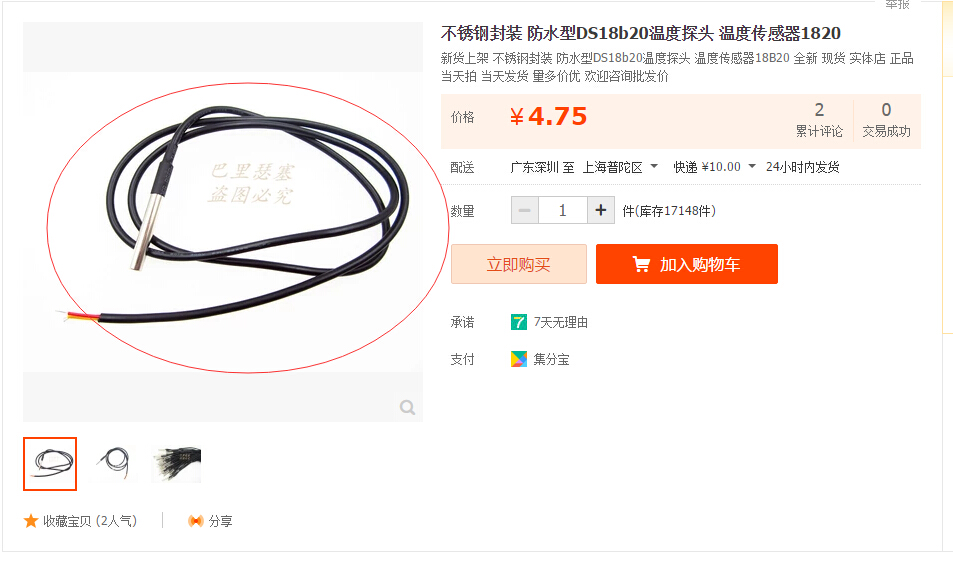Click the 集分宝 payment icon
The height and width of the screenshot is (562, 953).
pos(518,359)
